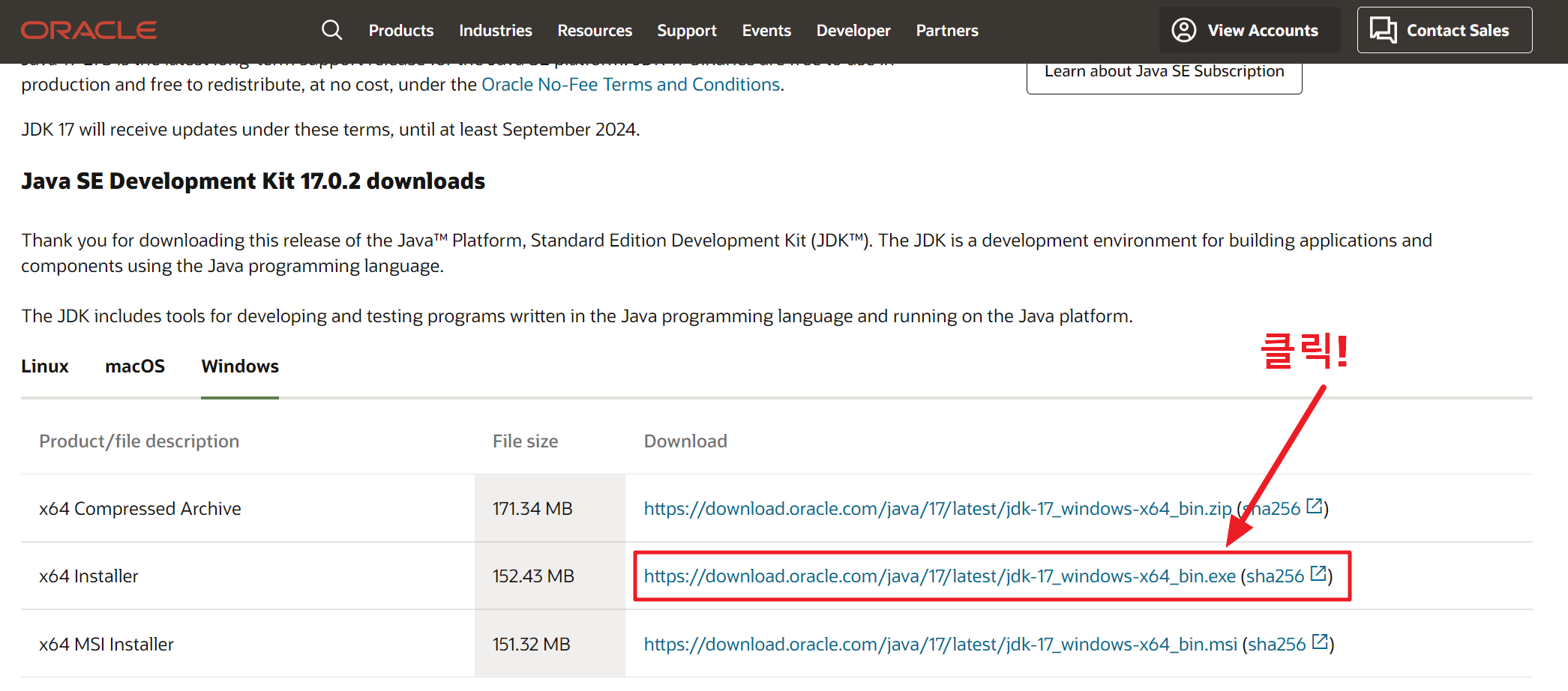Click the Contact Sales button
This screenshot has height=691, width=1568.
(x=1444, y=30)
